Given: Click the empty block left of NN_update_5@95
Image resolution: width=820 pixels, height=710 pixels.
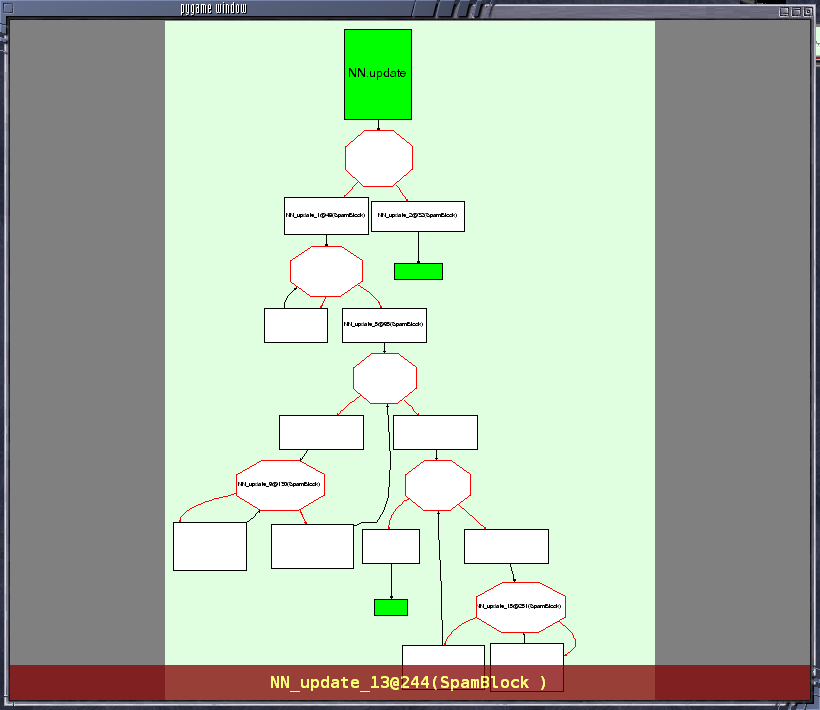Looking at the screenshot, I should coord(296,325).
